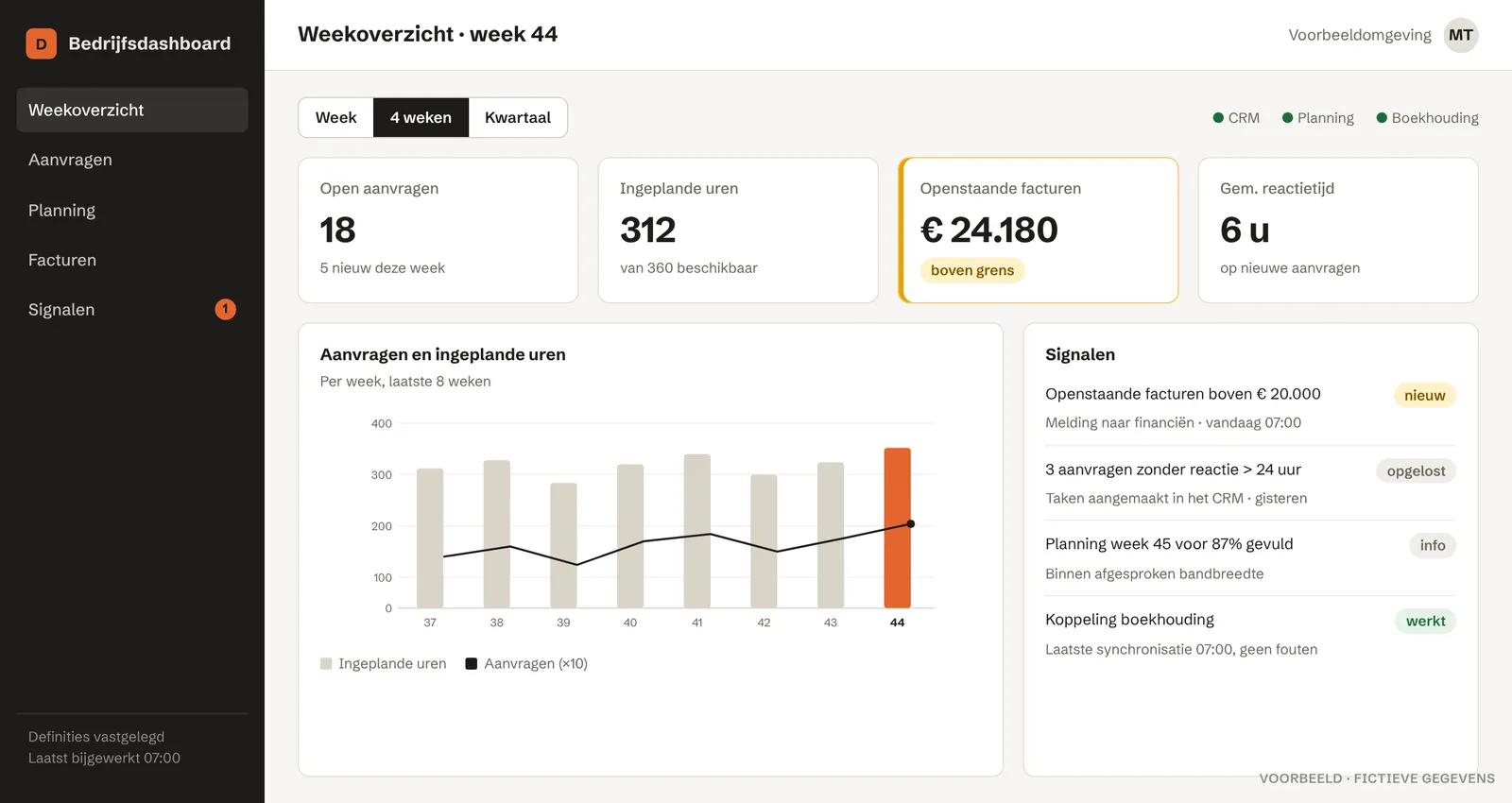Open the Open aanvragen card
1512x803 pixels.
coord(438,231)
